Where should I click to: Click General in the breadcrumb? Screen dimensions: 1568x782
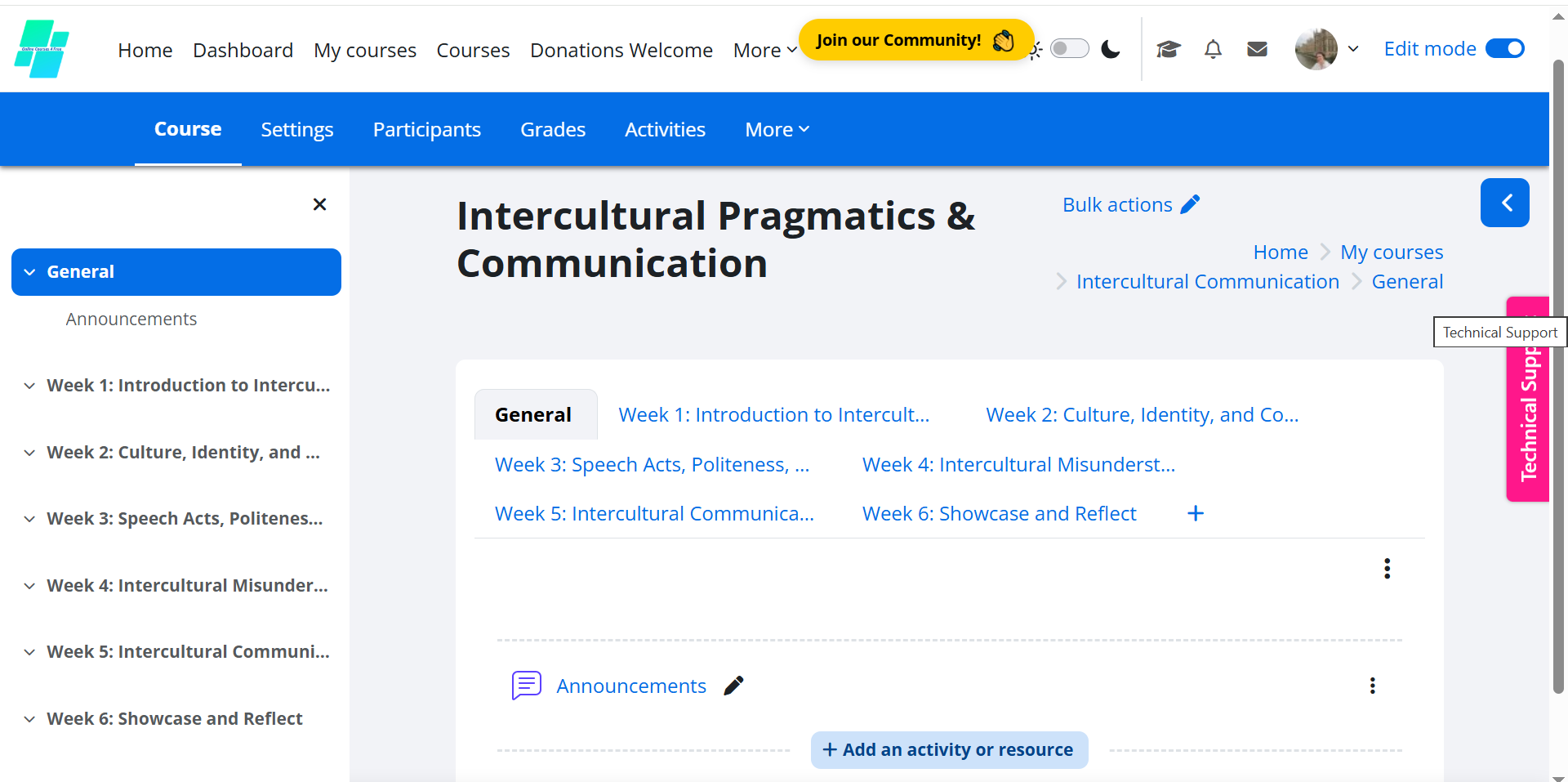(1407, 282)
